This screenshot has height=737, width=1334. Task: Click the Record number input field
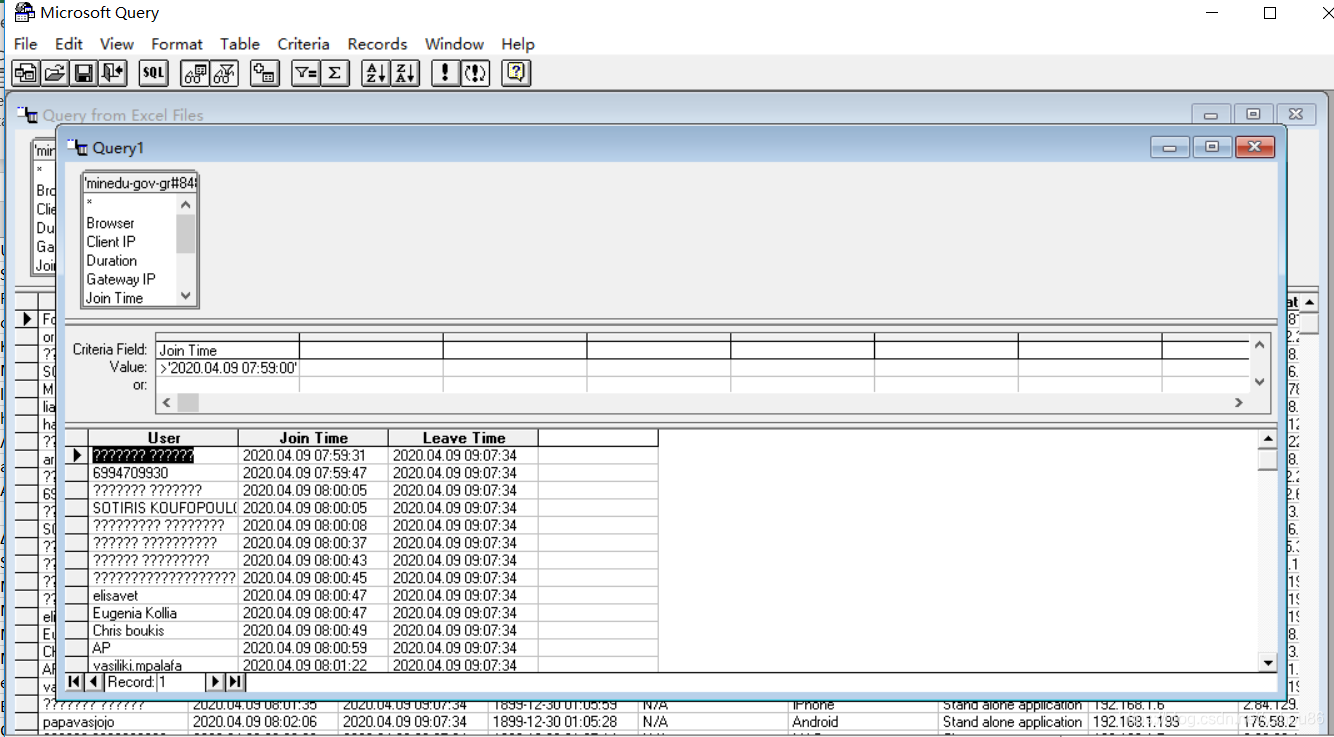(180, 682)
